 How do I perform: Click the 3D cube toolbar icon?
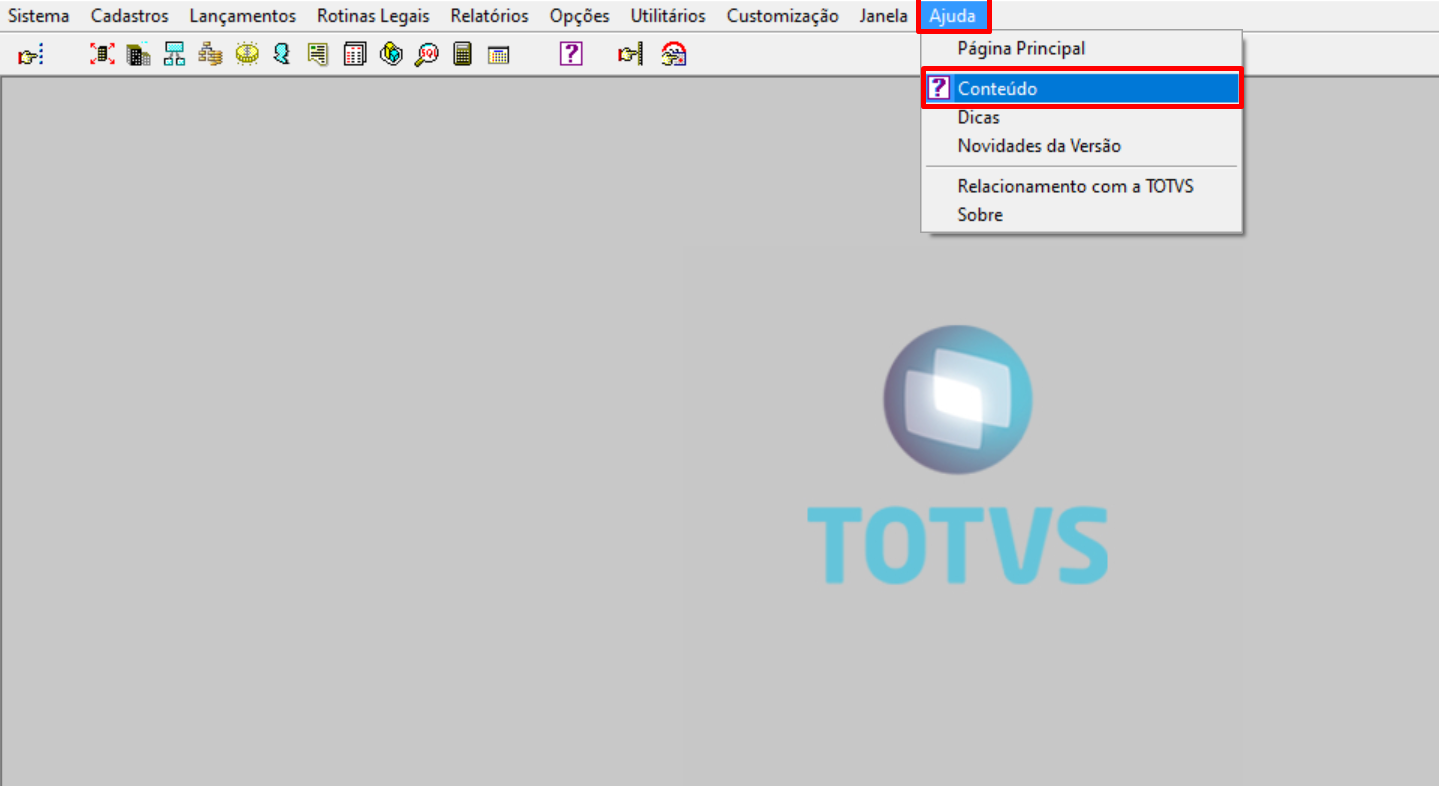(x=391, y=54)
